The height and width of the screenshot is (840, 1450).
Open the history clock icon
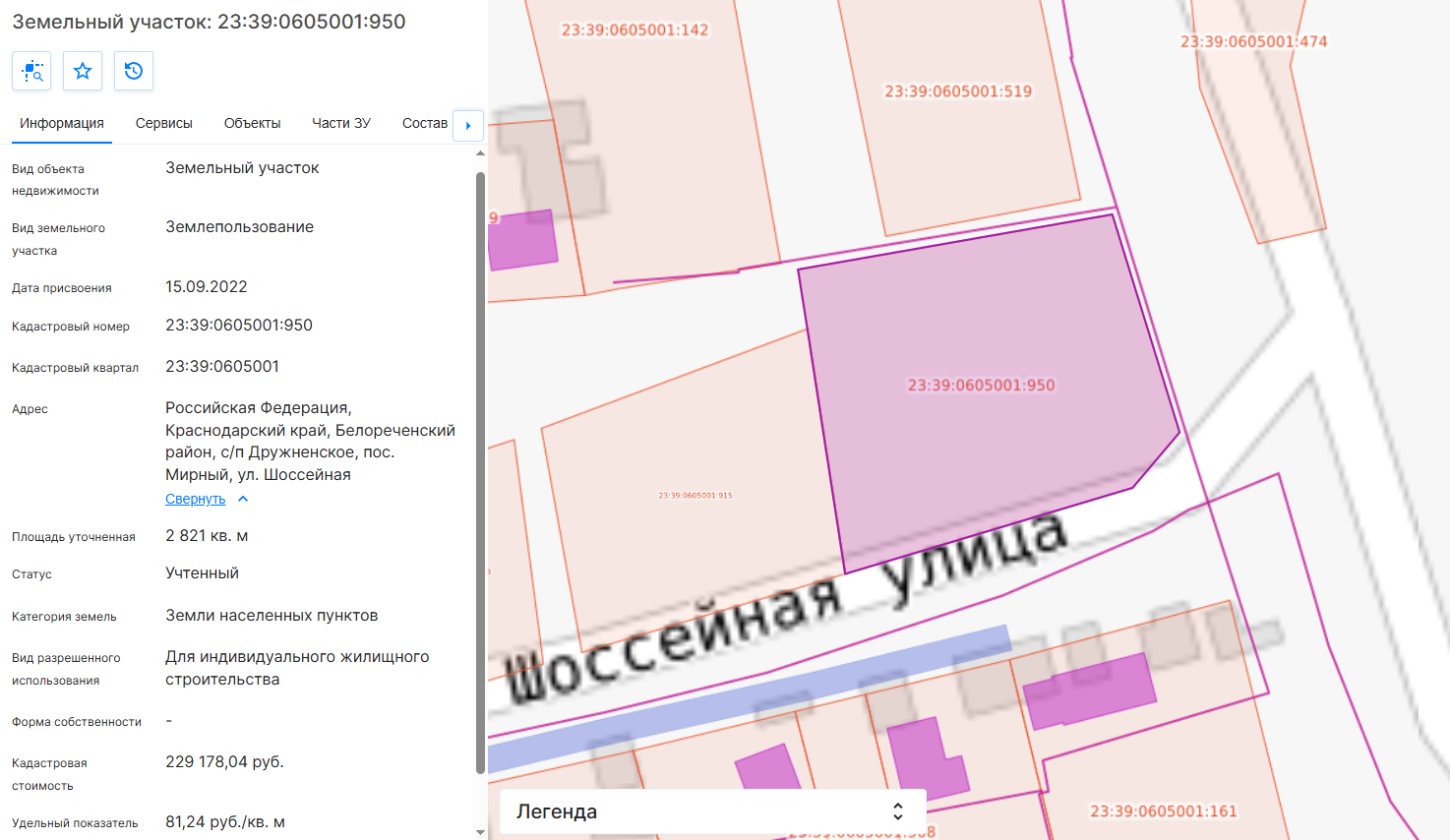(x=134, y=71)
